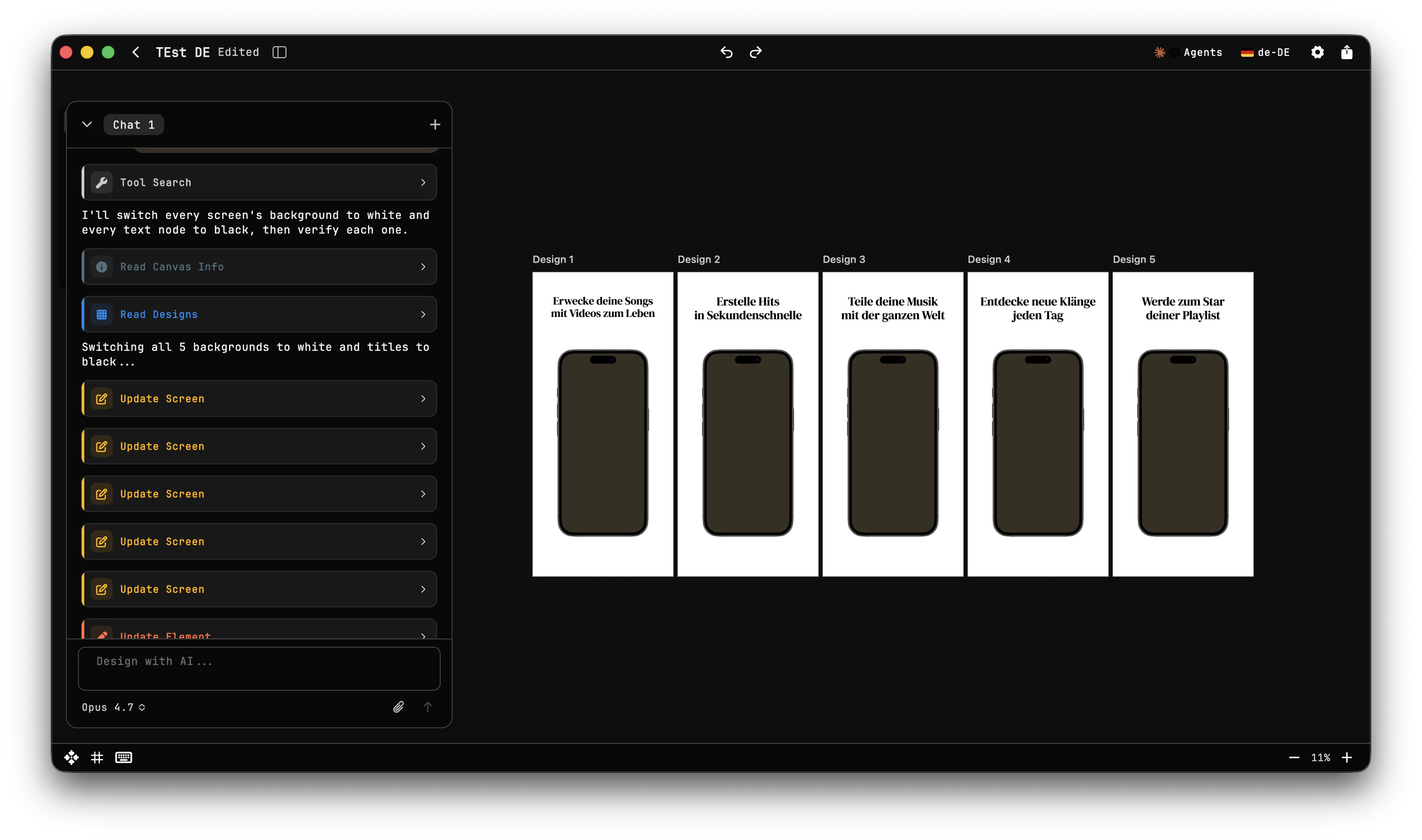Click the move pan tool icon
The image size is (1422, 840).
pos(71,757)
